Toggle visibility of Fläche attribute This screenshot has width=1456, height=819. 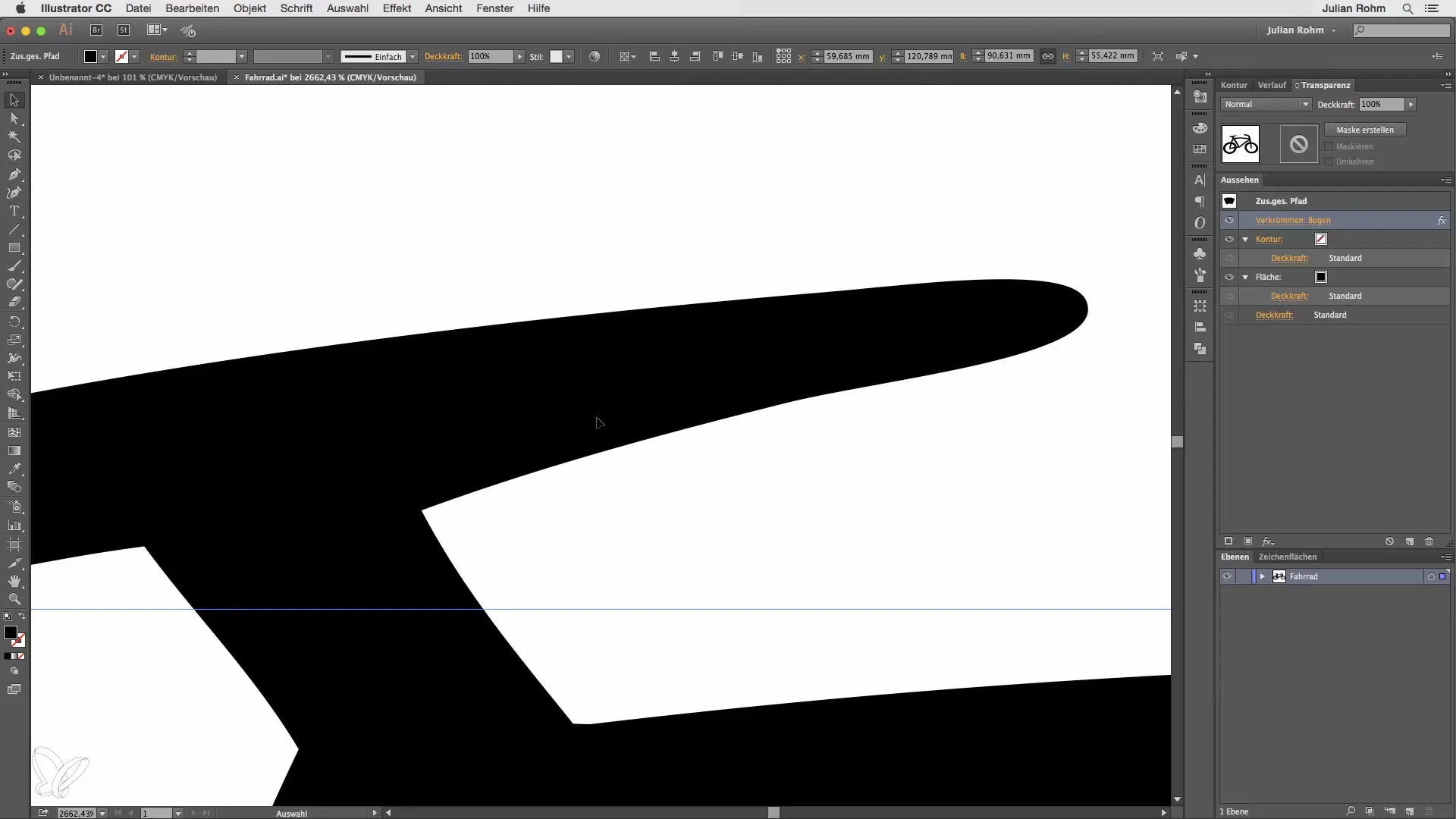point(1229,277)
